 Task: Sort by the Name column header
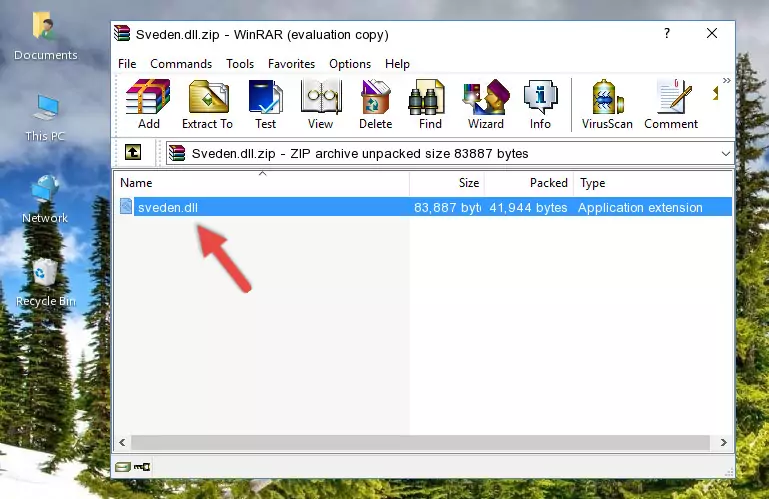click(262, 183)
